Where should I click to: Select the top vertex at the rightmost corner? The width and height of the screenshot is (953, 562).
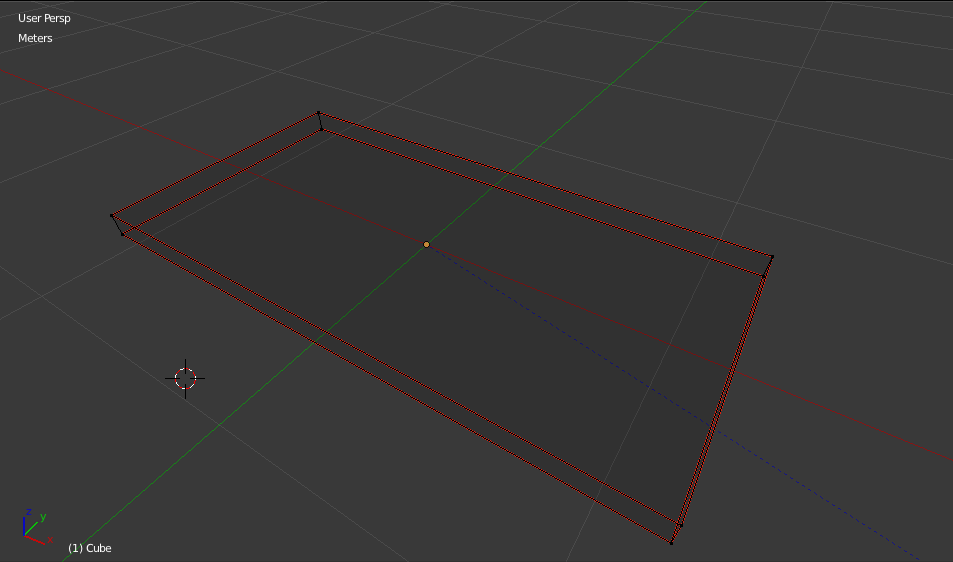pyautogui.click(x=772, y=257)
